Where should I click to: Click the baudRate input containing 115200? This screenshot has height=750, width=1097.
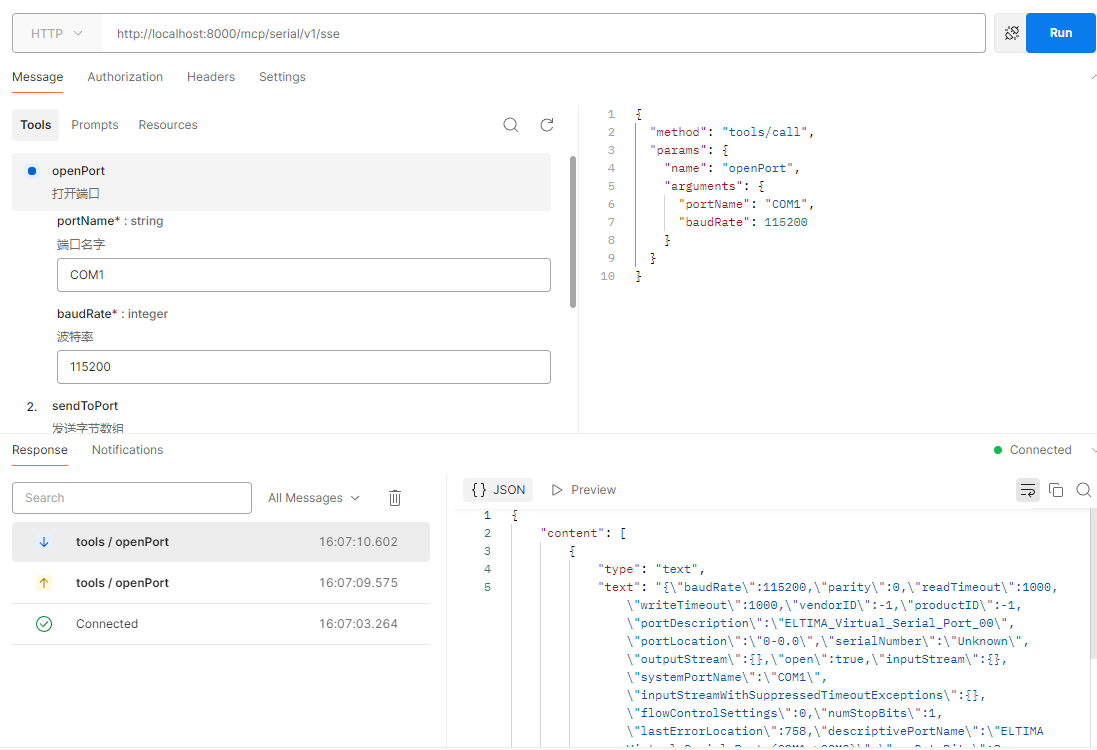(x=304, y=367)
